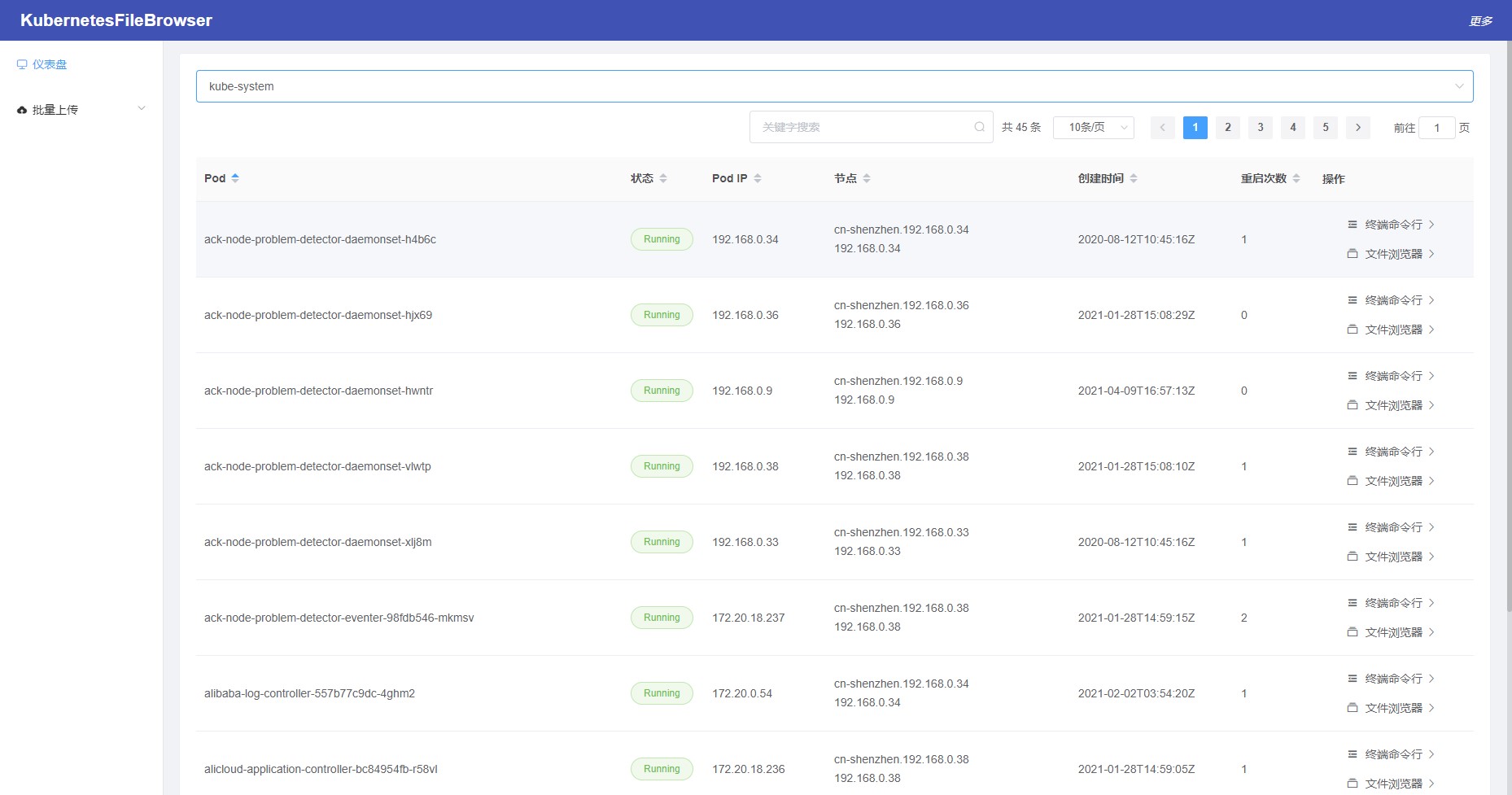Open 终端命令行 for daemonset-xlj8m pod

tap(1392, 527)
